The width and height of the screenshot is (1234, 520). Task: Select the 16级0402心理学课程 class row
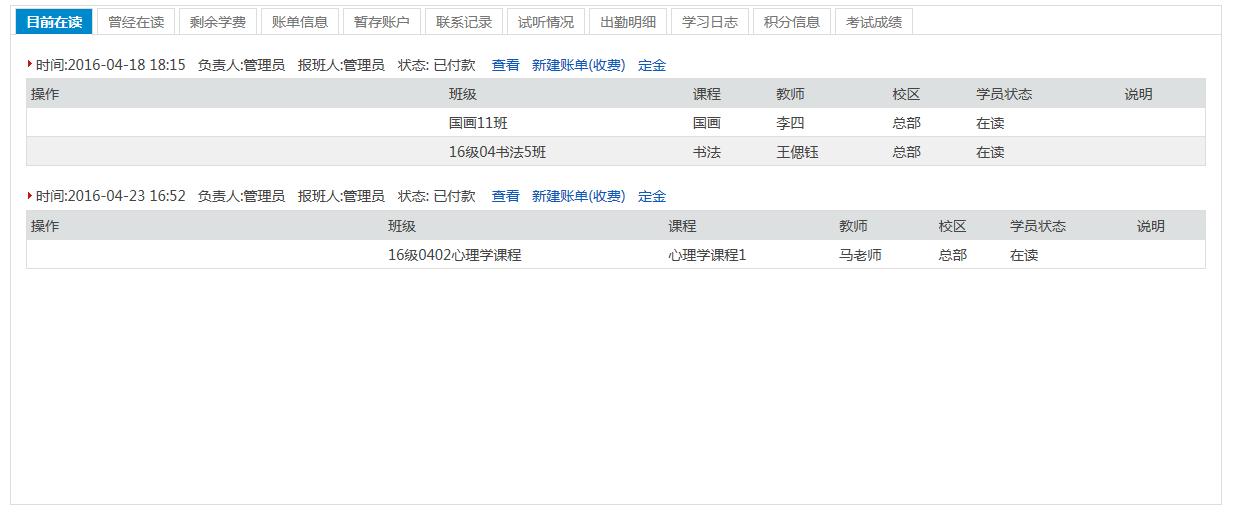click(455, 255)
